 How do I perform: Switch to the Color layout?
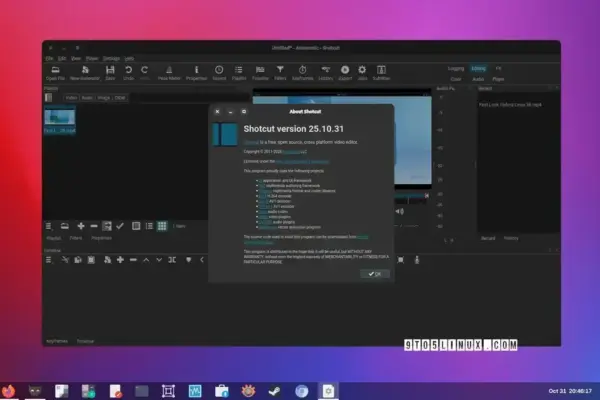click(x=456, y=79)
